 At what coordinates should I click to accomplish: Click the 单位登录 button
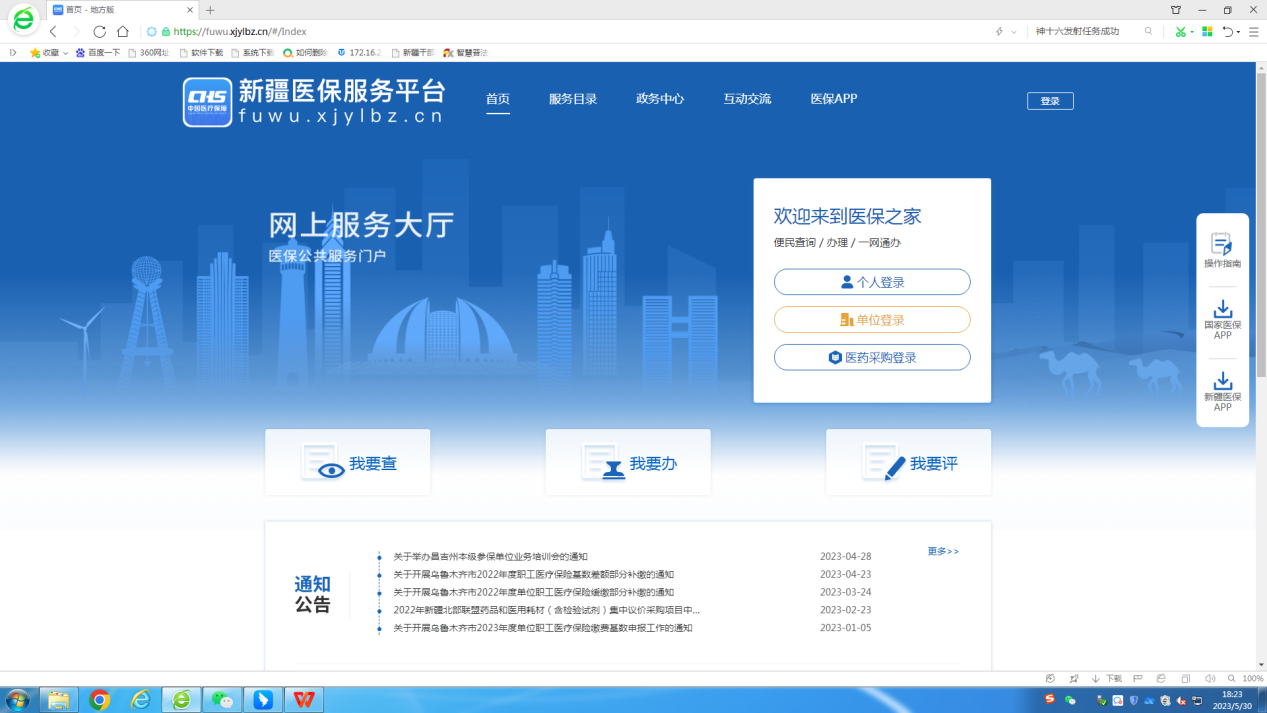(872, 320)
